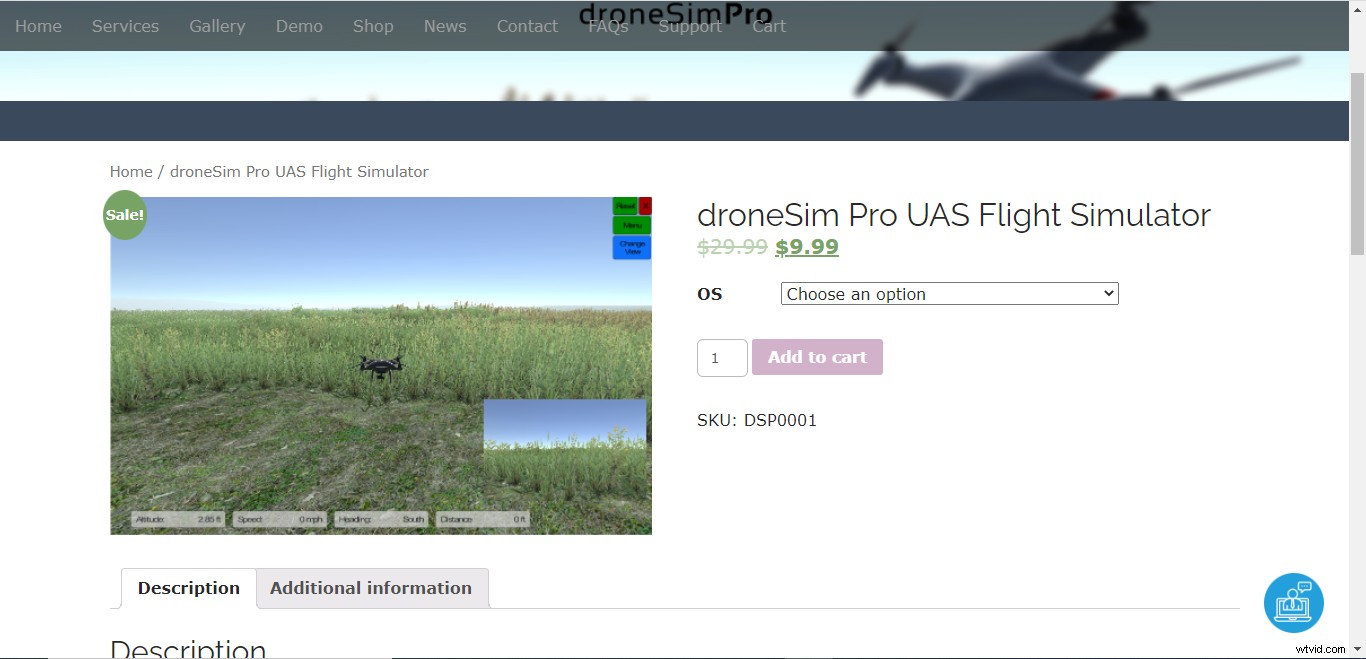1366x659 pixels.
Task: Click the Reset button shown in the simulator image
Action: [625, 206]
